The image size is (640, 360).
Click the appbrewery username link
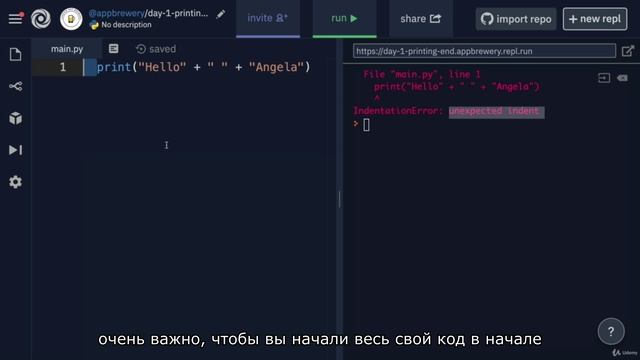[116, 13]
